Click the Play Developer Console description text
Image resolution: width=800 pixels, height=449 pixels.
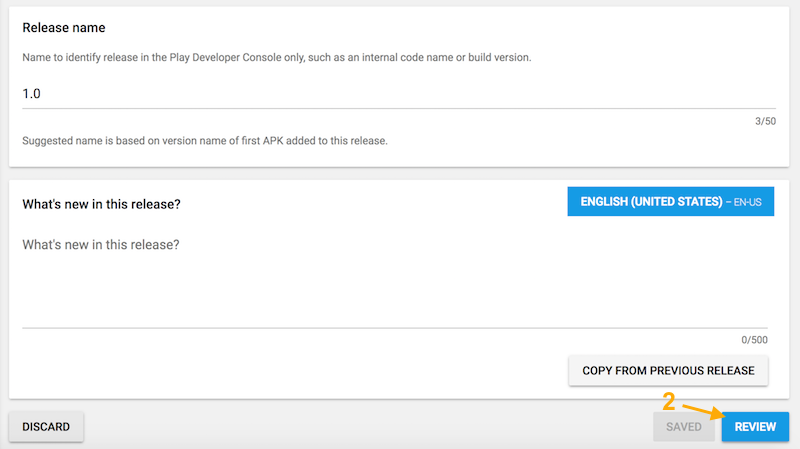coord(277,58)
